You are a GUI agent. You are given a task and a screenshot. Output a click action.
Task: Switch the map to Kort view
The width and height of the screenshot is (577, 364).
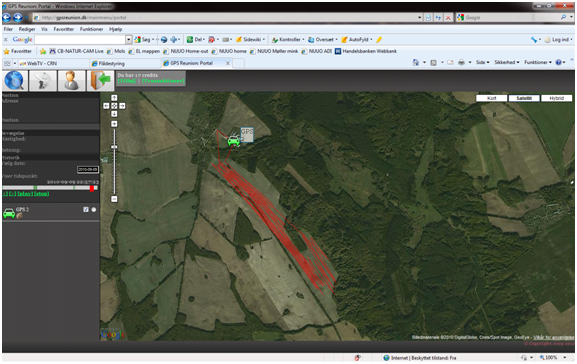click(x=492, y=98)
